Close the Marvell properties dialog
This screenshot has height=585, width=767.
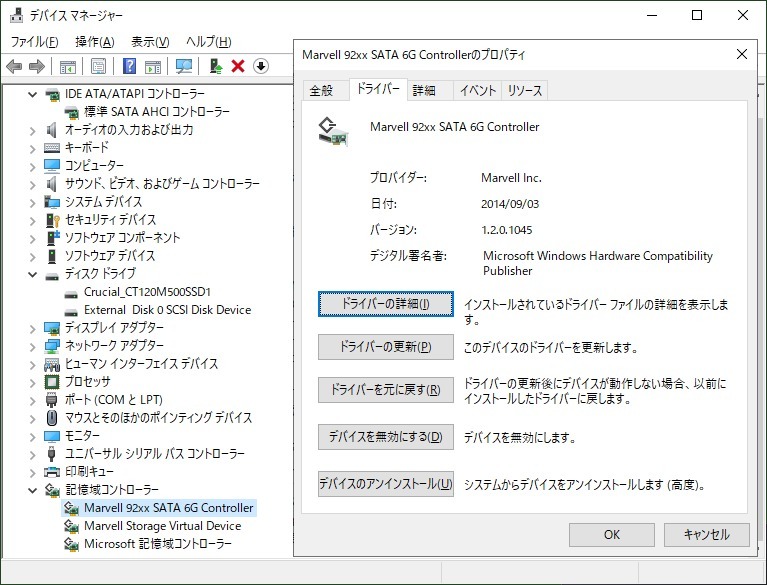click(742, 54)
